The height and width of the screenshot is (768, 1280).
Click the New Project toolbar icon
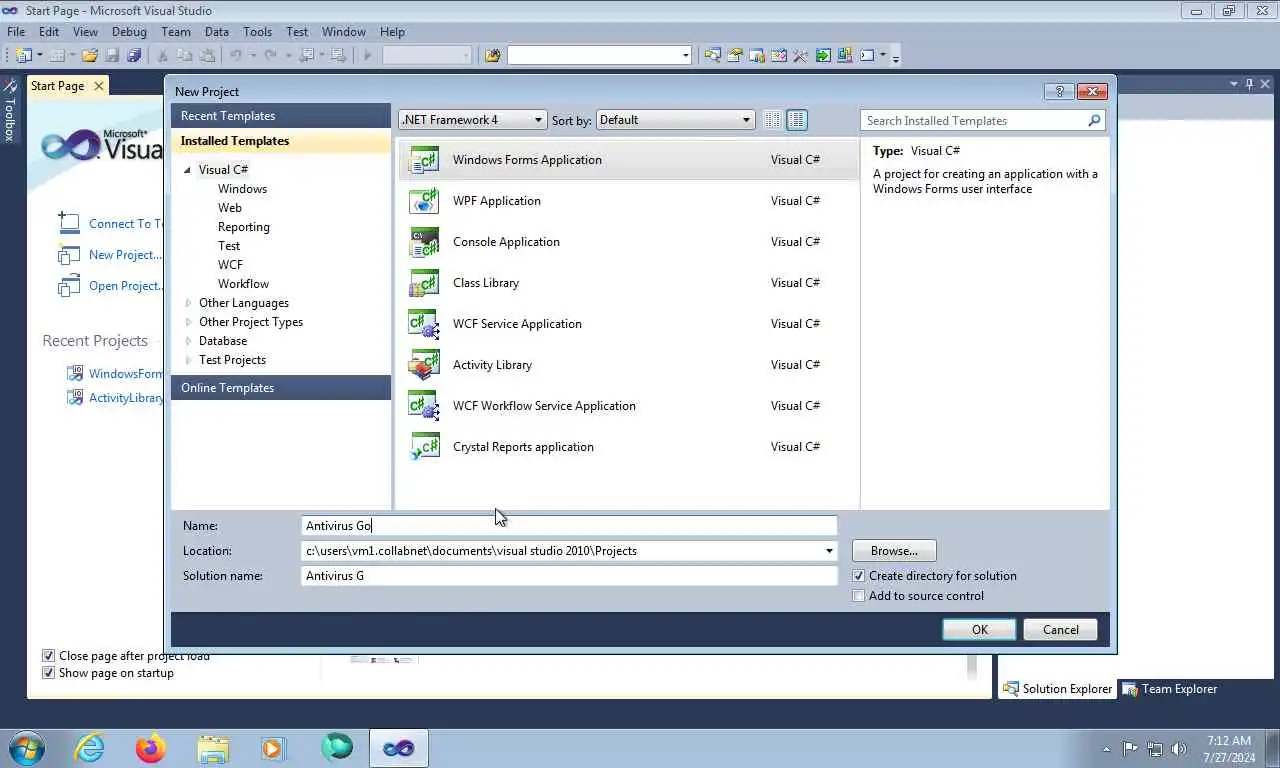pyautogui.click(x=23, y=55)
